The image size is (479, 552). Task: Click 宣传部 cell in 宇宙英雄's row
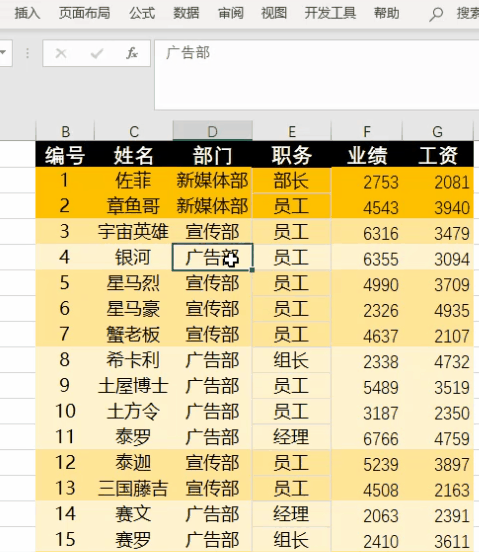coord(213,232)
